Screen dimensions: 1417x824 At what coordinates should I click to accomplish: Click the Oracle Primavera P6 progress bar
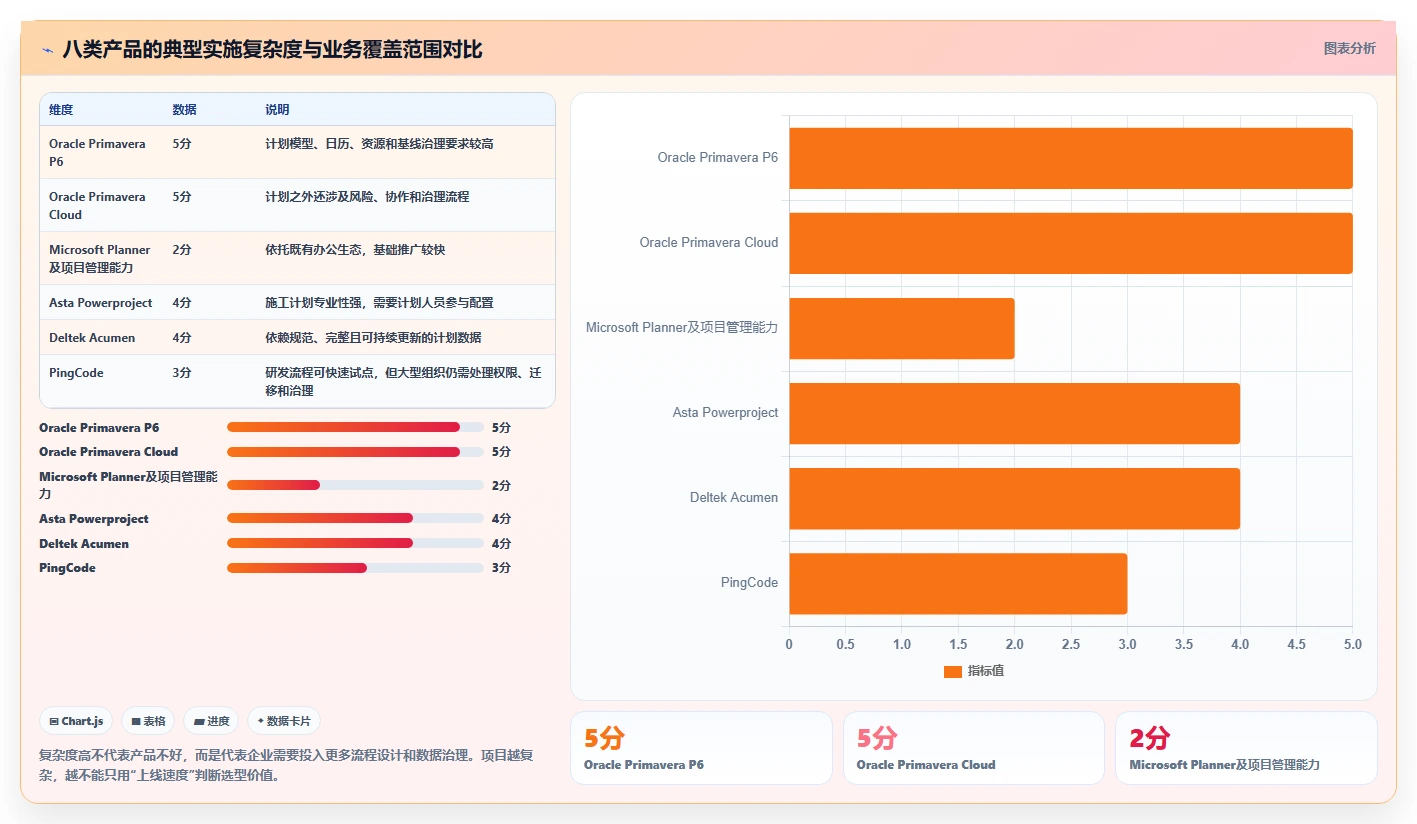[x=355, y=427]
